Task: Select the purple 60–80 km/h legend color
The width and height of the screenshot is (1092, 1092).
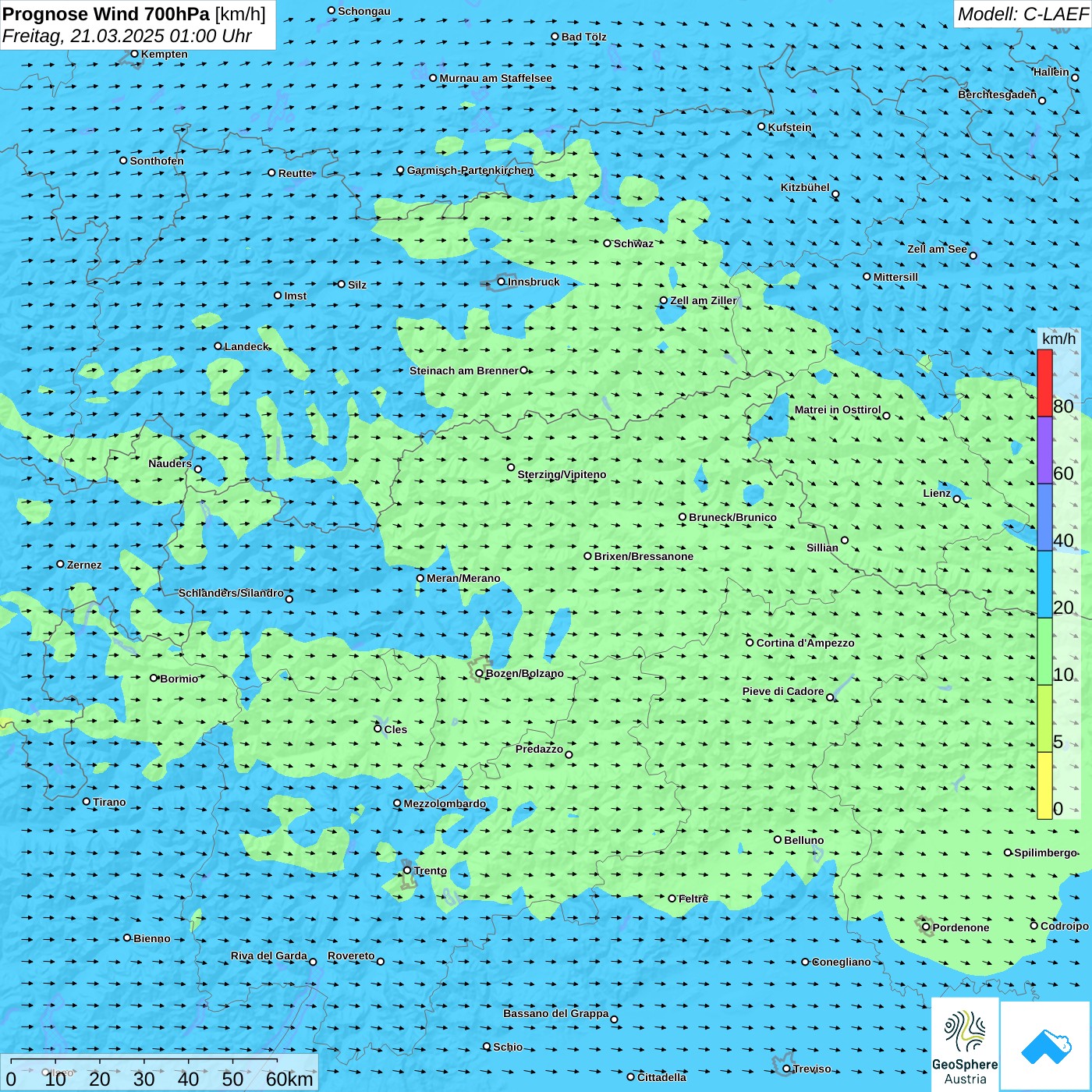Action: point(1044,450)
